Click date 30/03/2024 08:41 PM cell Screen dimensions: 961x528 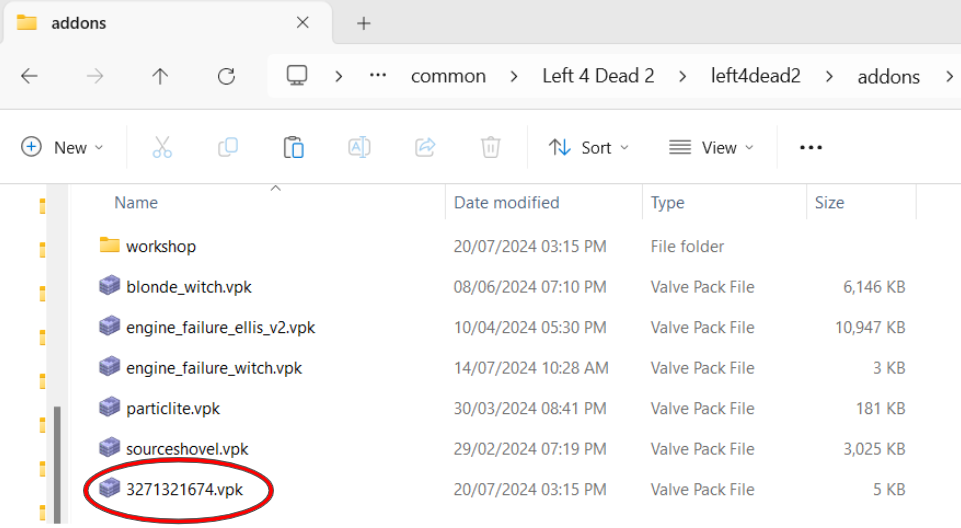point(530,408)
